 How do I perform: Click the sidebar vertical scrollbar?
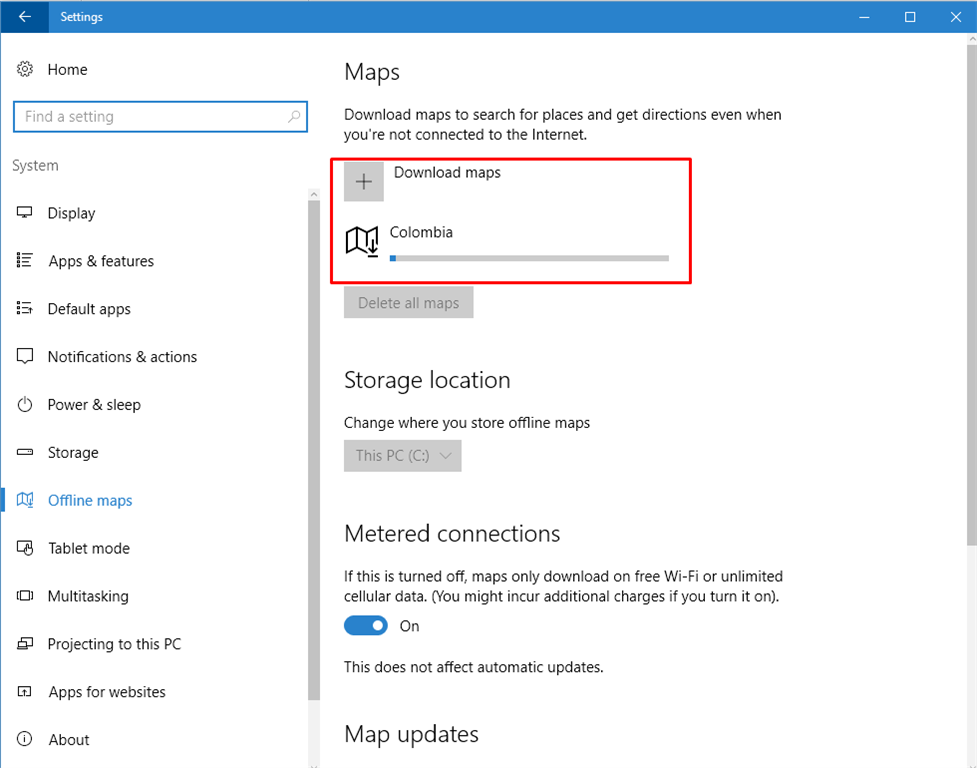click(x=314, y=450)
